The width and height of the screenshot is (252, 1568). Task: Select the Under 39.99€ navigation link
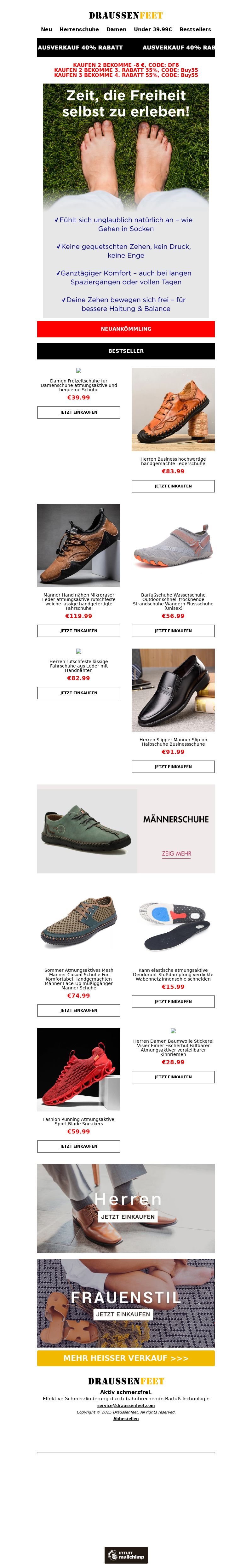coord(153,29)
